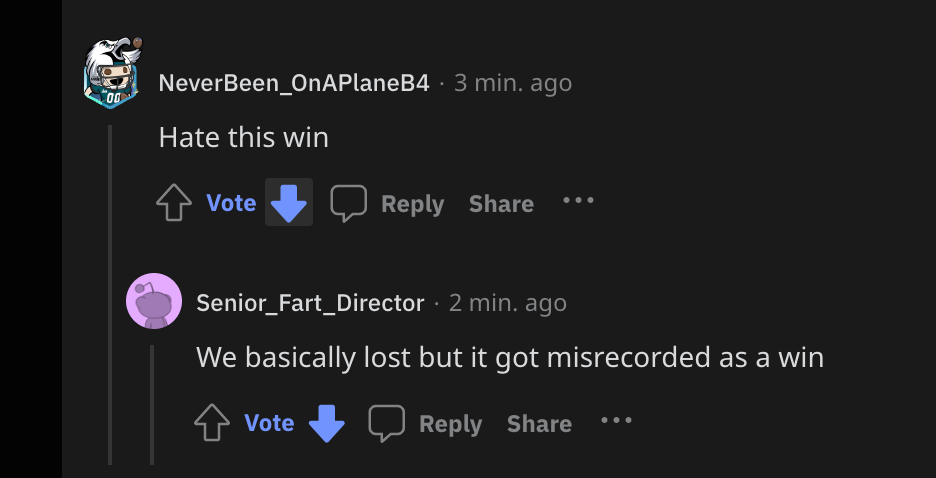The height and width of the screenshot is (478, 936).
Task: Open the "3 min. ago" timestamp permalink
Action: pos(513,83)
